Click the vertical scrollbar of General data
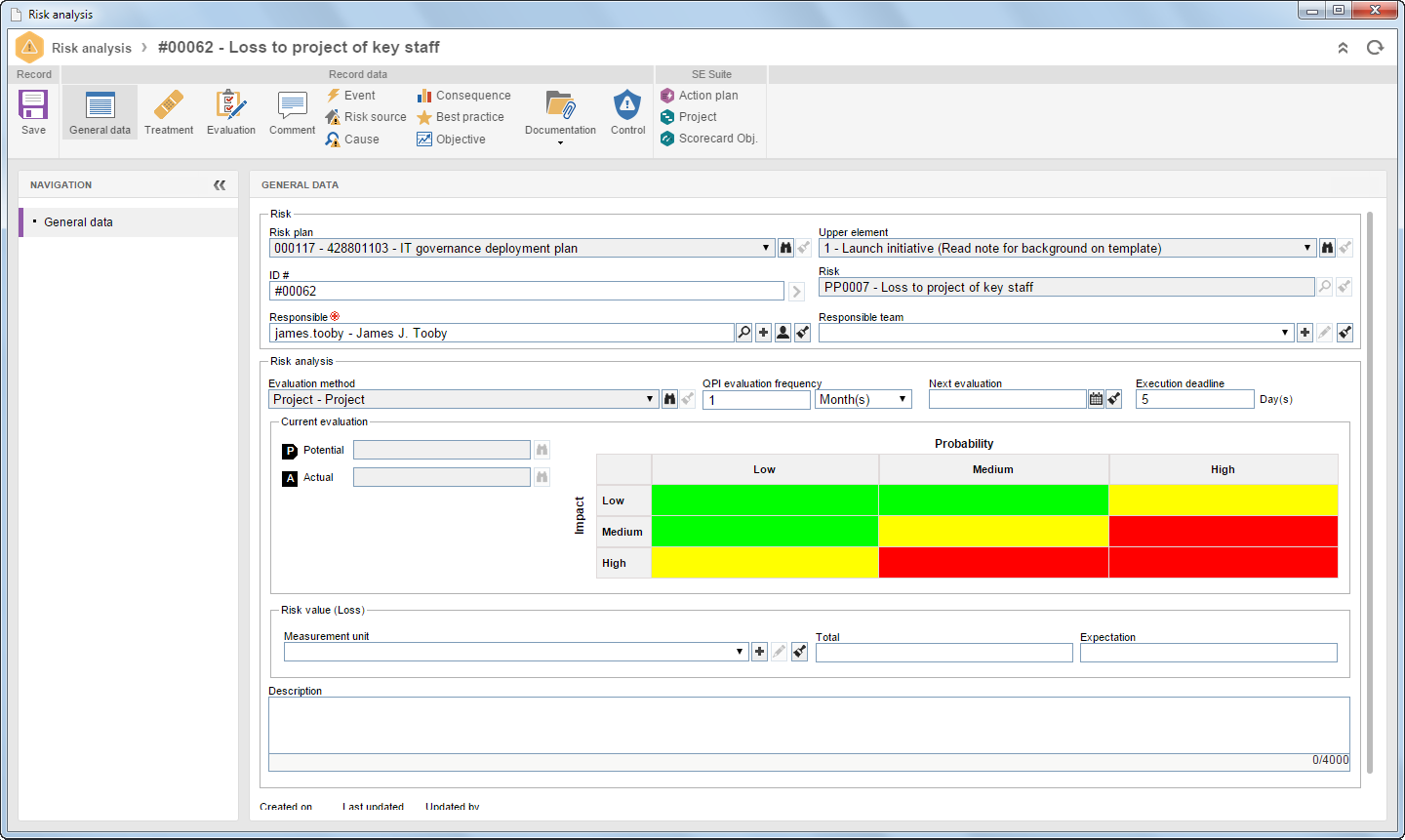This screenshot has width=1405, height=840. (1370, 493)
